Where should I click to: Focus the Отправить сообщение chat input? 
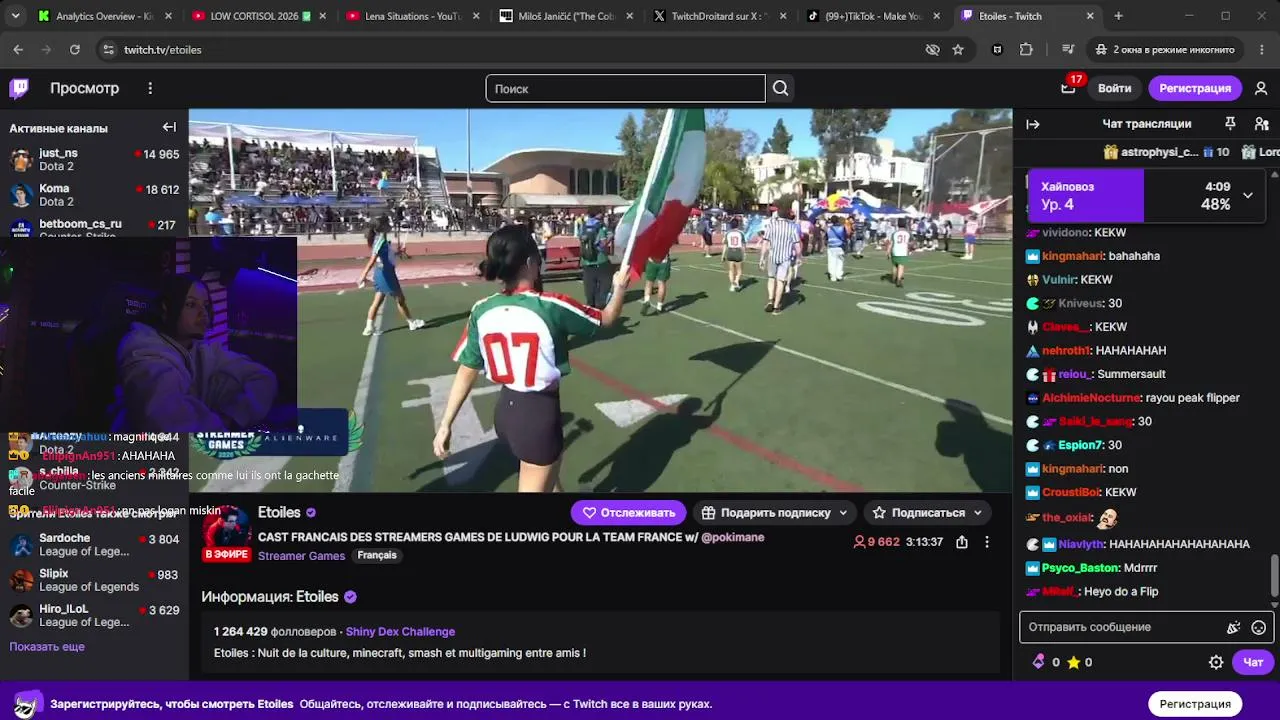click(1124, 627)
